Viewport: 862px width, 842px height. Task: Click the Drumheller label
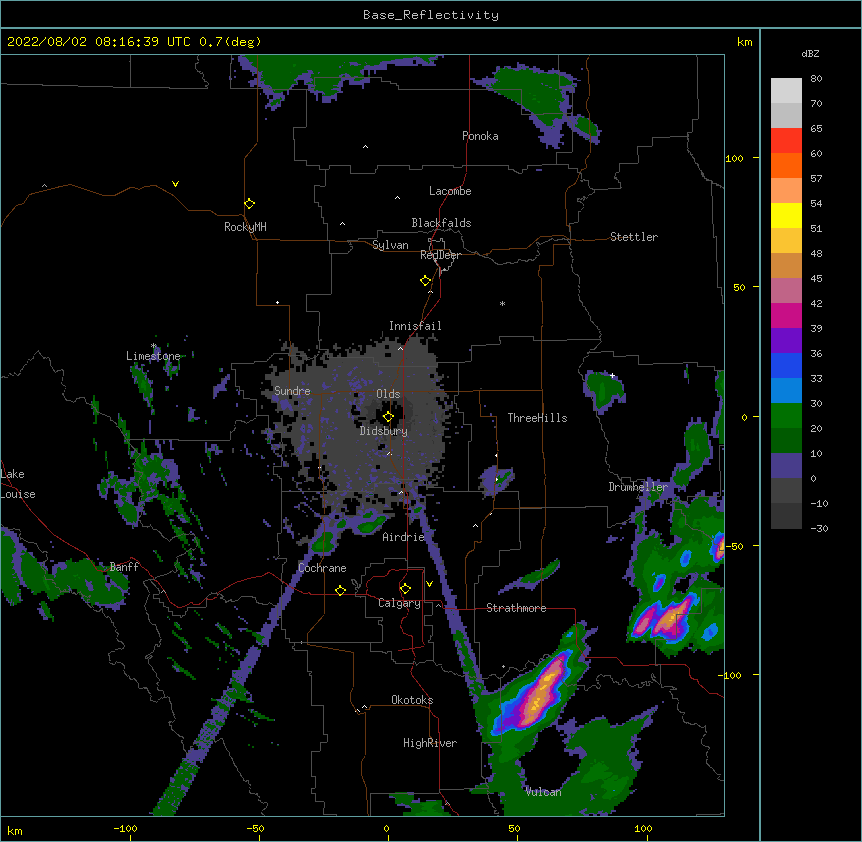[x=638, y=487]
